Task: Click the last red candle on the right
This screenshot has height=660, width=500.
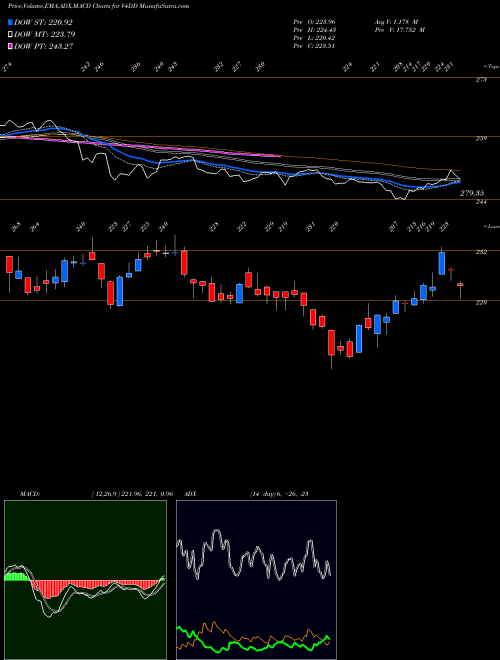Action: click(460, 285)
